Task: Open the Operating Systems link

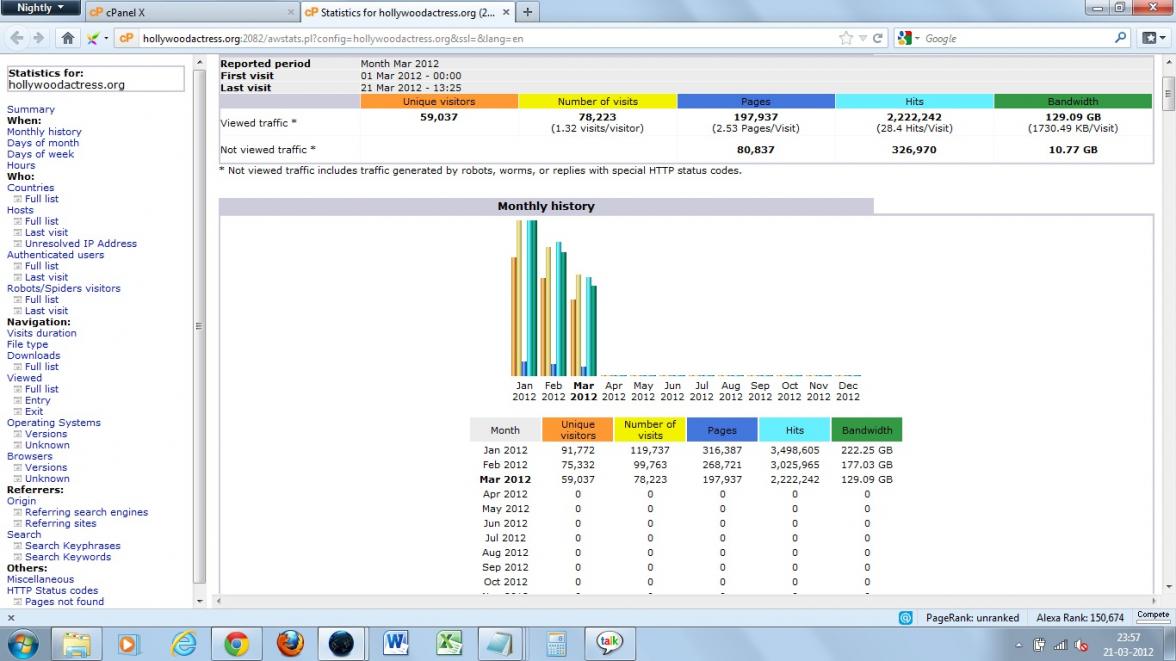Action: coord(54,423)
